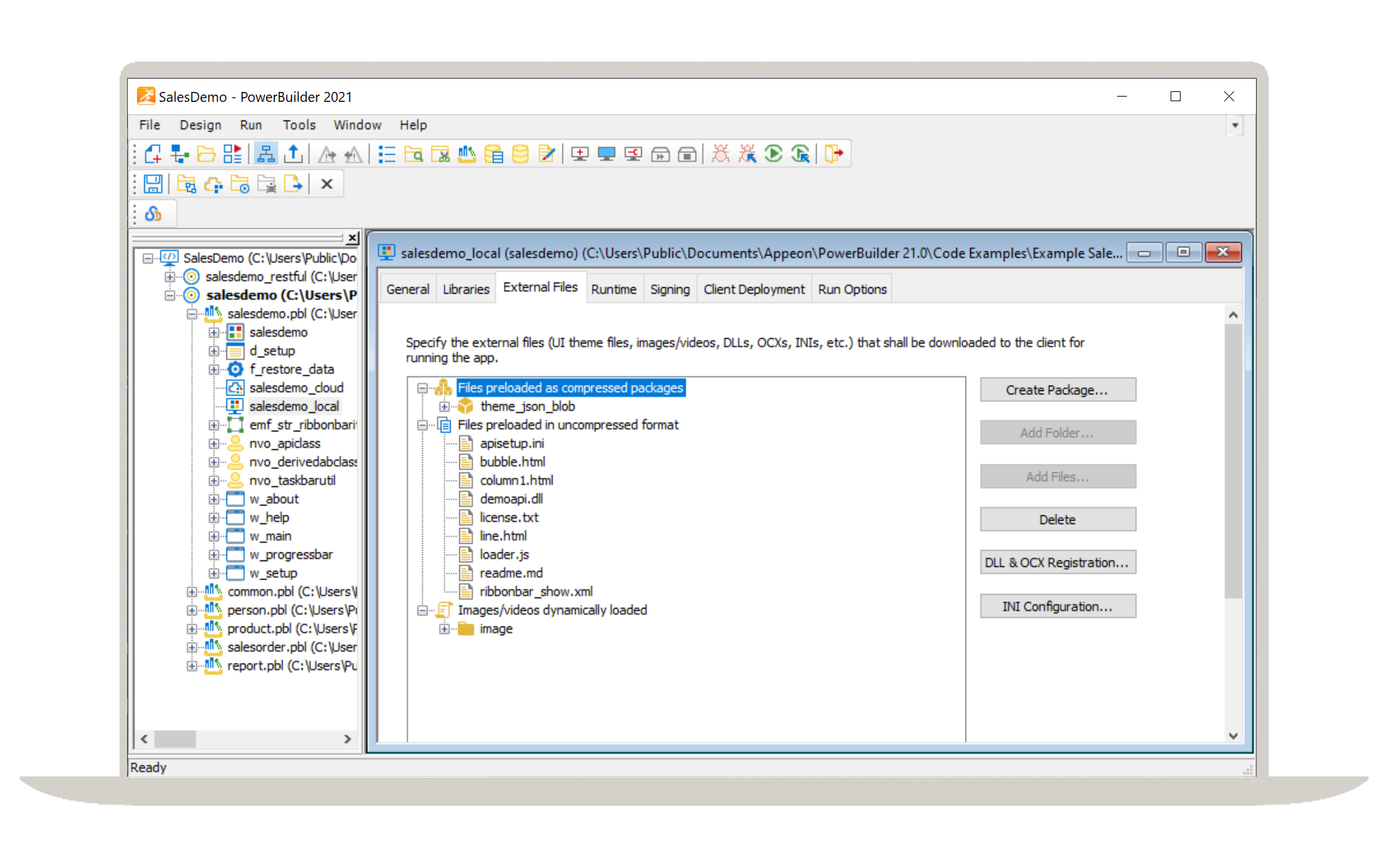Click the black X close painter icon

coord(326,184)
